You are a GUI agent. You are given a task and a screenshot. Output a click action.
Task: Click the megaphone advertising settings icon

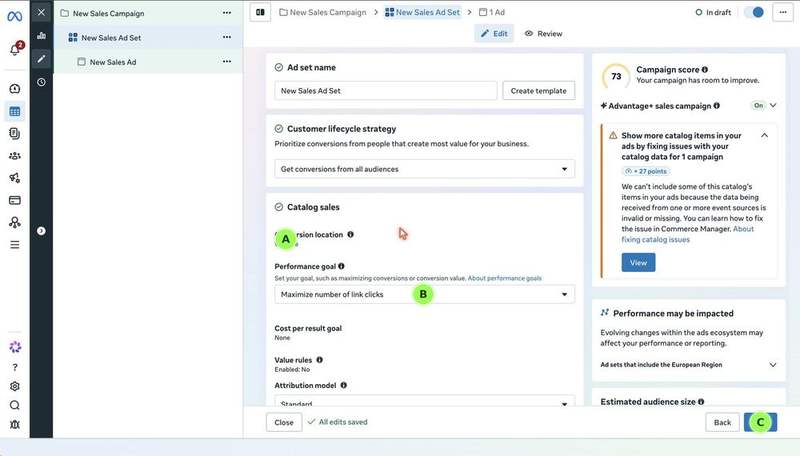coord(15,178)
